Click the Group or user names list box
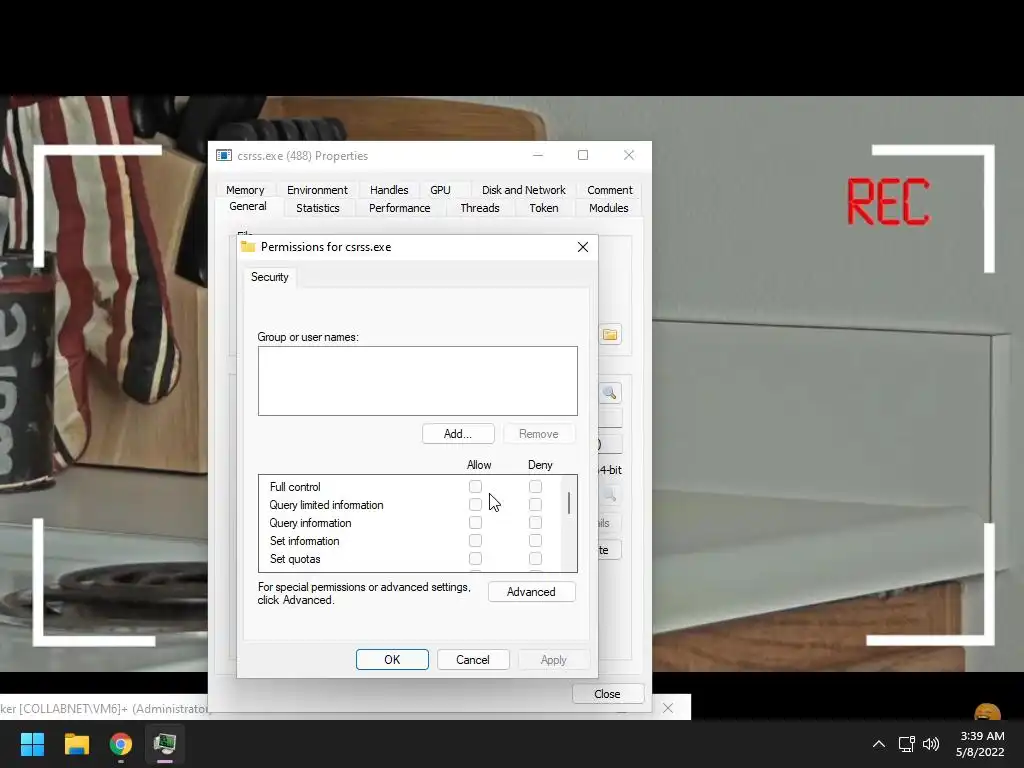This screenshot has width=1024, height=768. 418,381
